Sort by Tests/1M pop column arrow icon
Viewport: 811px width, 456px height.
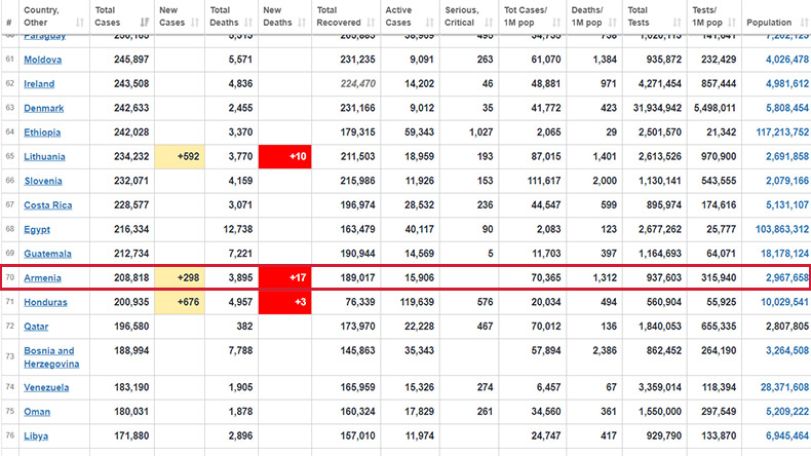pyautogui.click(x=732, y=22)
